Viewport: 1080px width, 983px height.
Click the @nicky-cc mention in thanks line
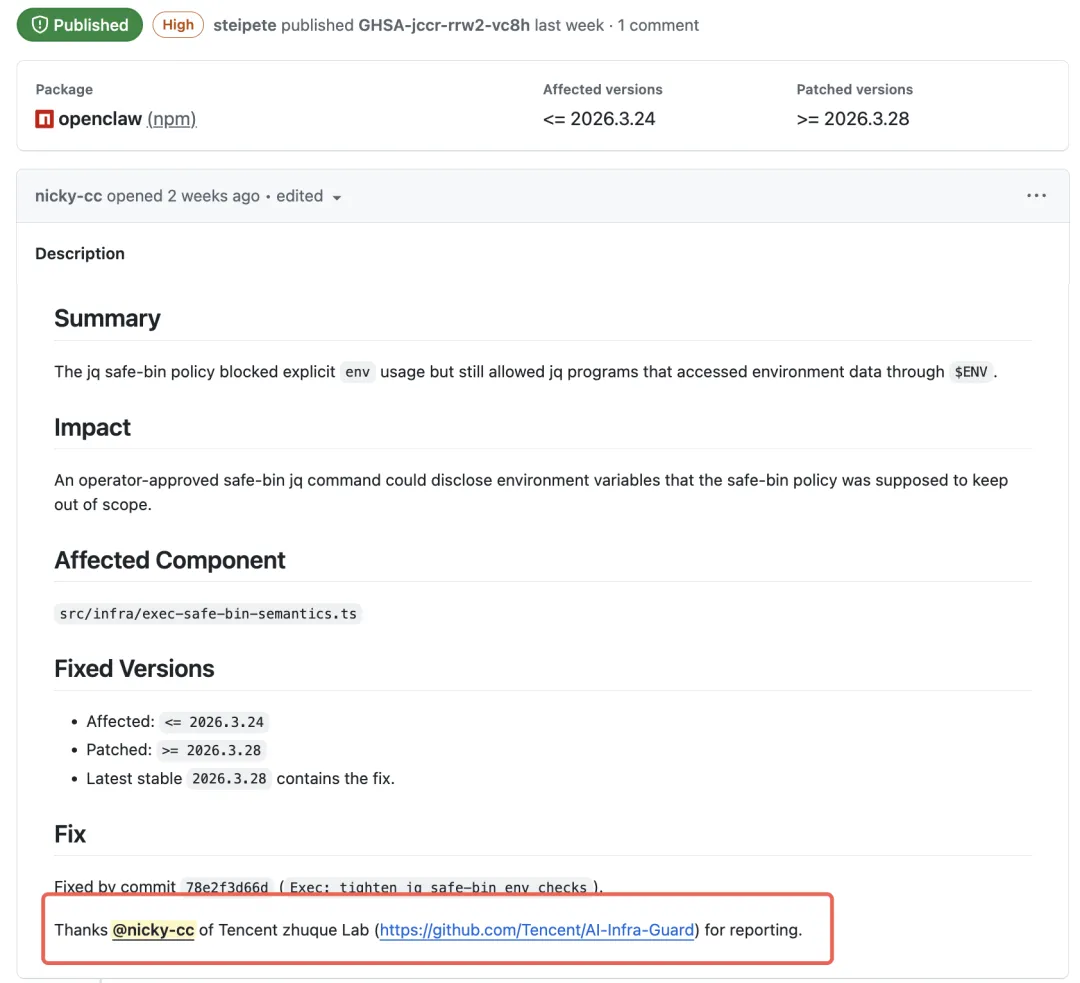coord(153,930)
